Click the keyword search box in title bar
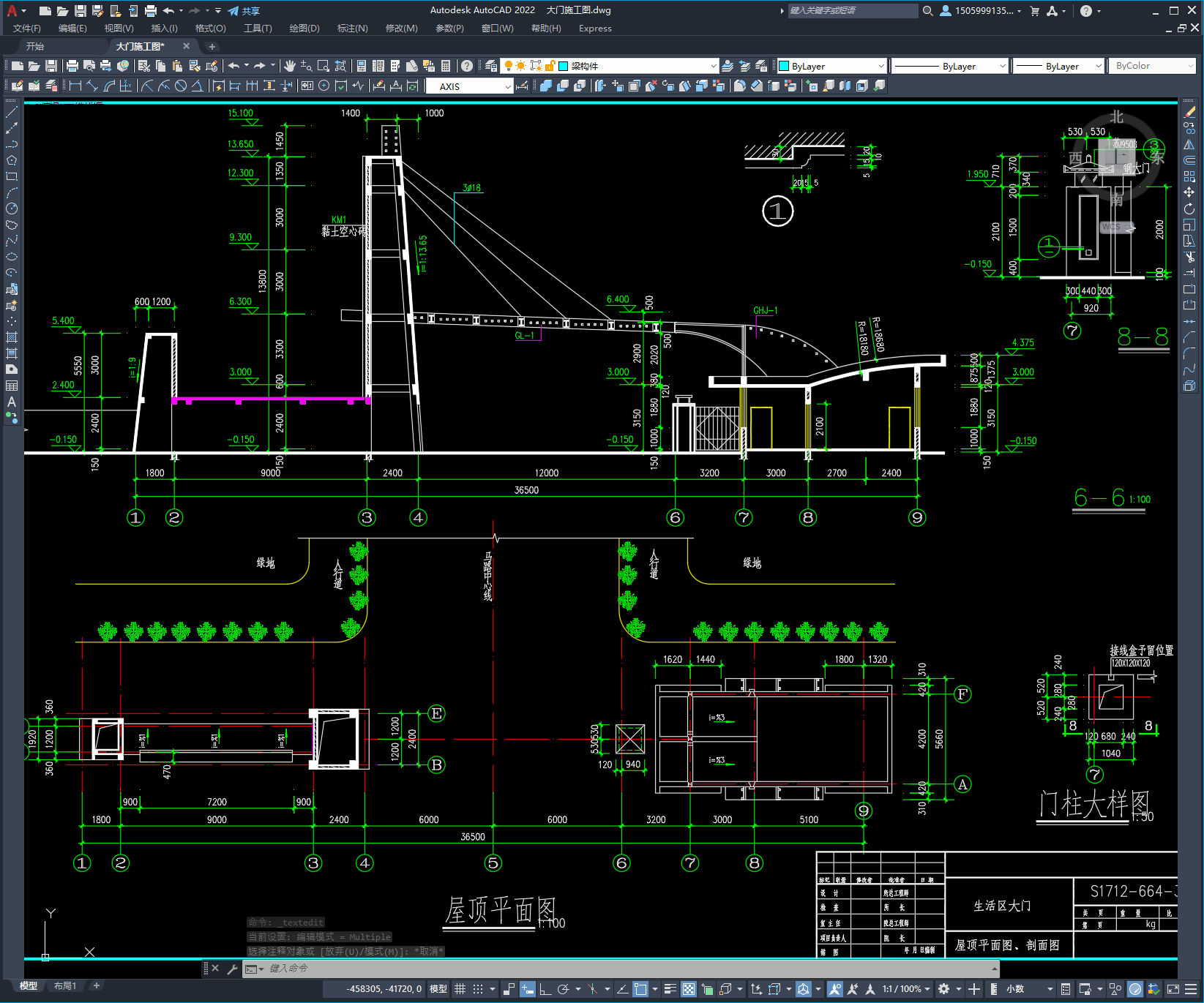1204x1003 pixels. click(853, 11)
